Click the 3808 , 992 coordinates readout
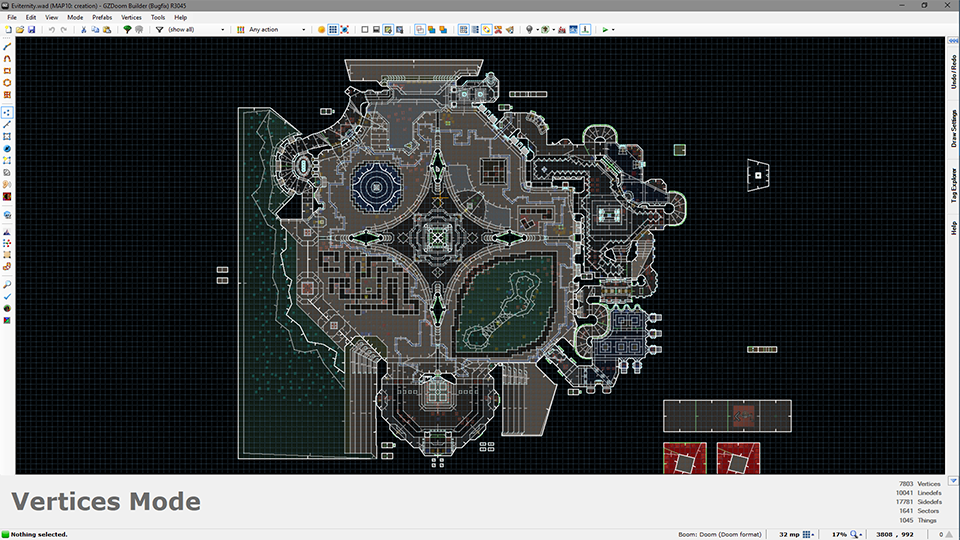 click(894, 534)
